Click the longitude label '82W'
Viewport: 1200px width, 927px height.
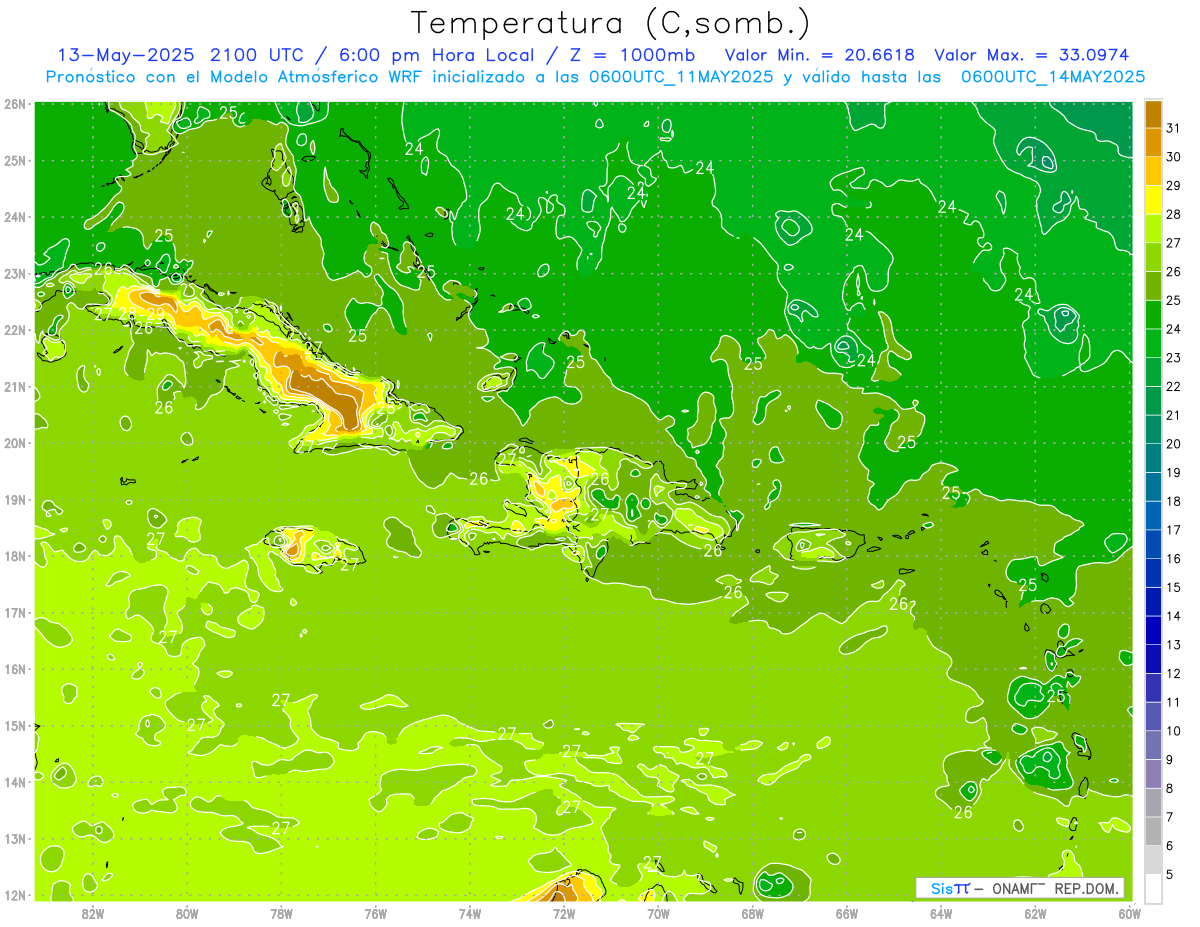click(x=93, y=913)
